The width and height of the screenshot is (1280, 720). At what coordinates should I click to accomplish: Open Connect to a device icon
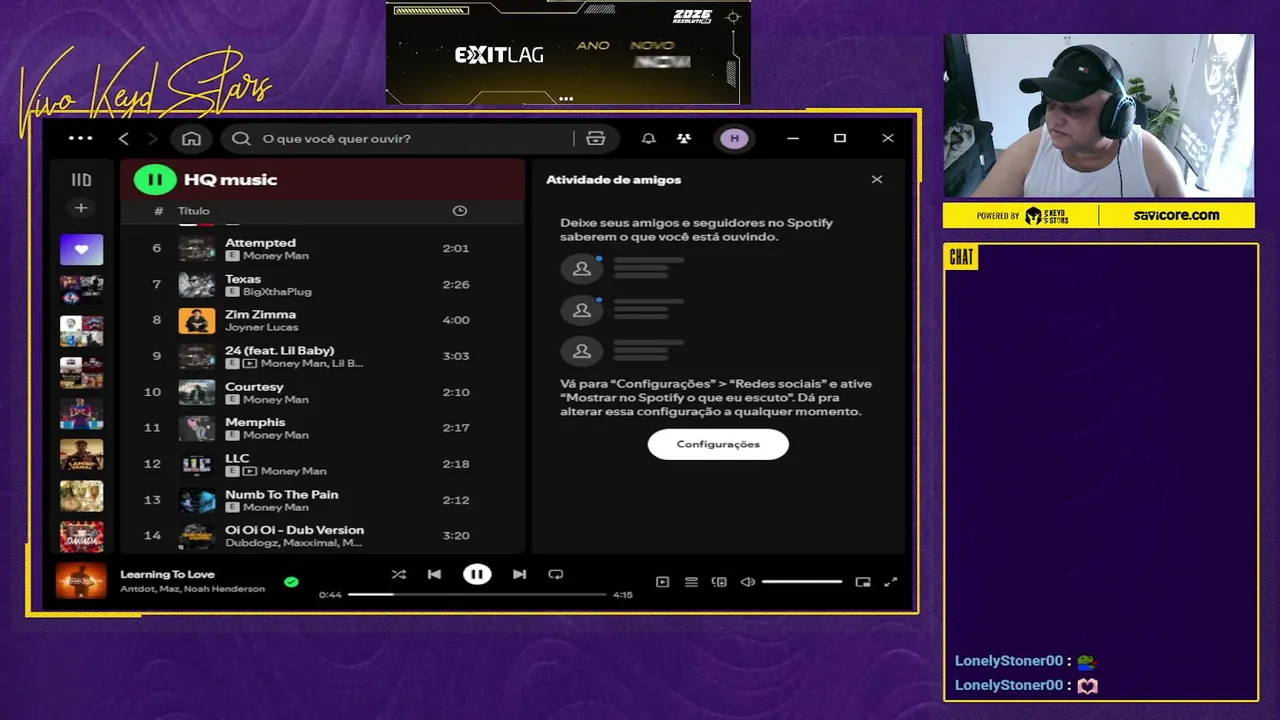[x=719, y=582]
